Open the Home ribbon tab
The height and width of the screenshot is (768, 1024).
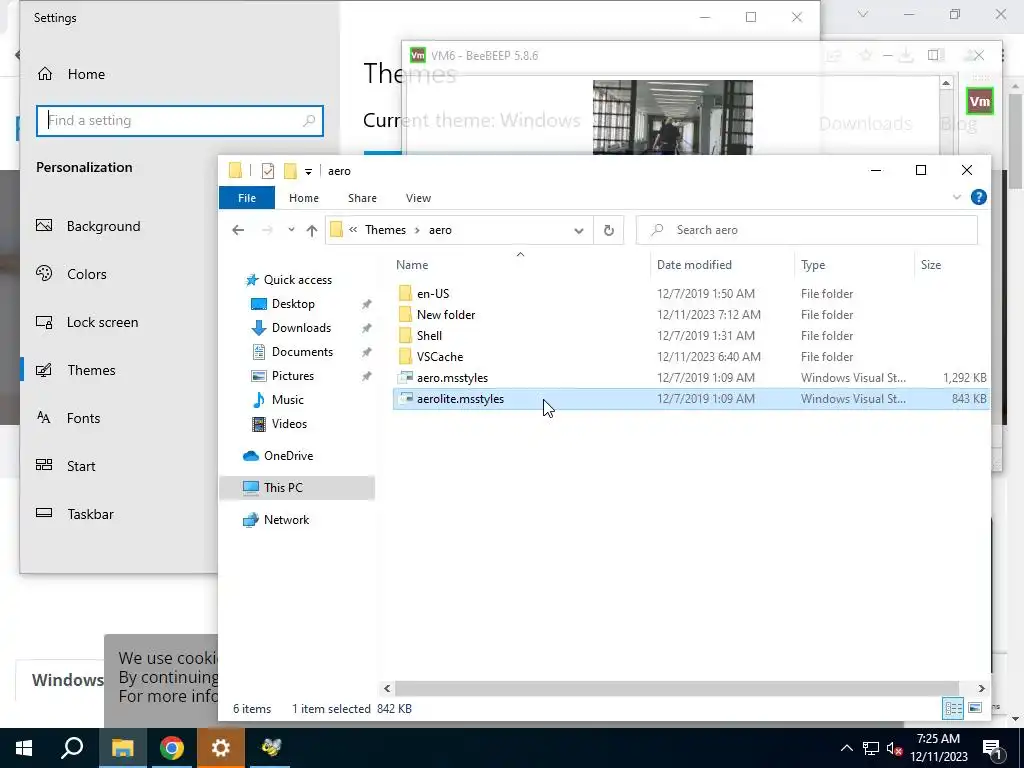point(304,198)
